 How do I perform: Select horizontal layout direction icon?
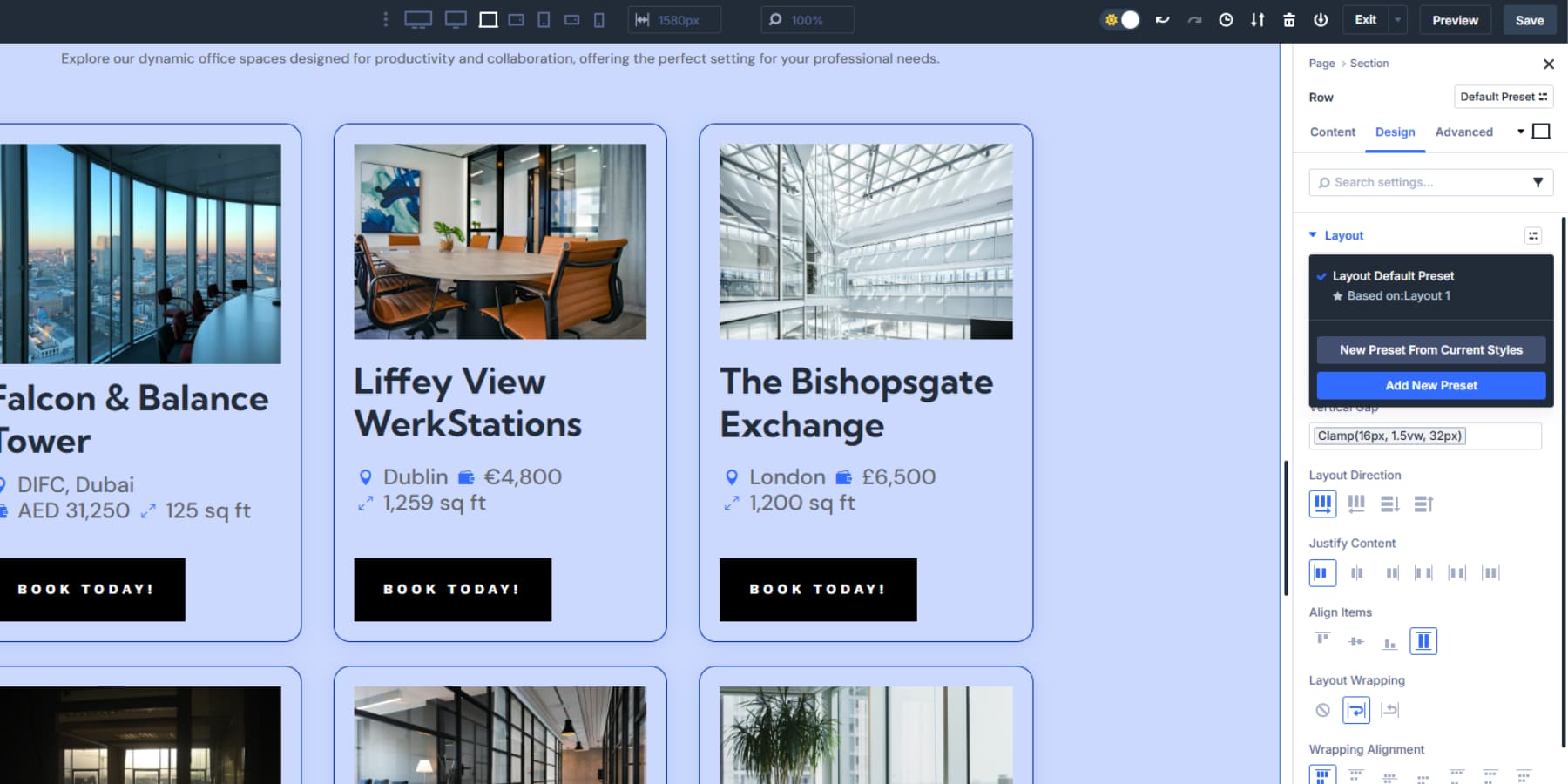click(1322, 504)
